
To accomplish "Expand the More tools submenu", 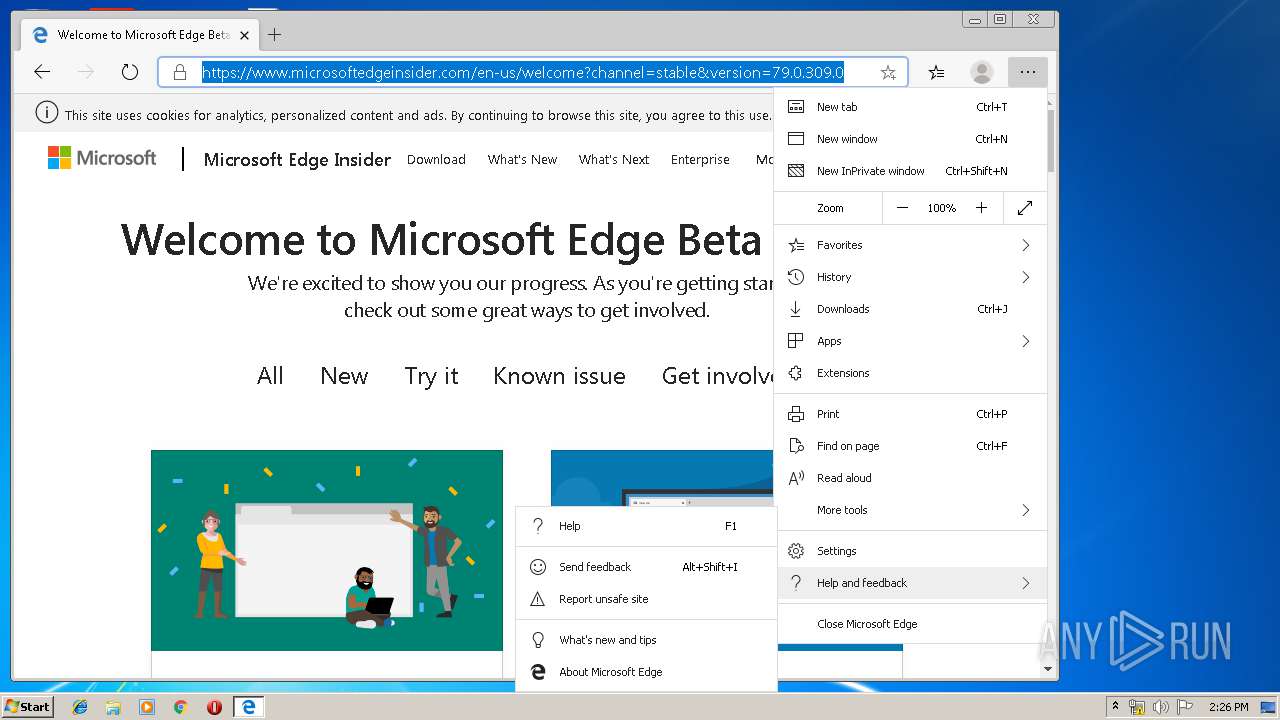I will click(x=911, y=510).
